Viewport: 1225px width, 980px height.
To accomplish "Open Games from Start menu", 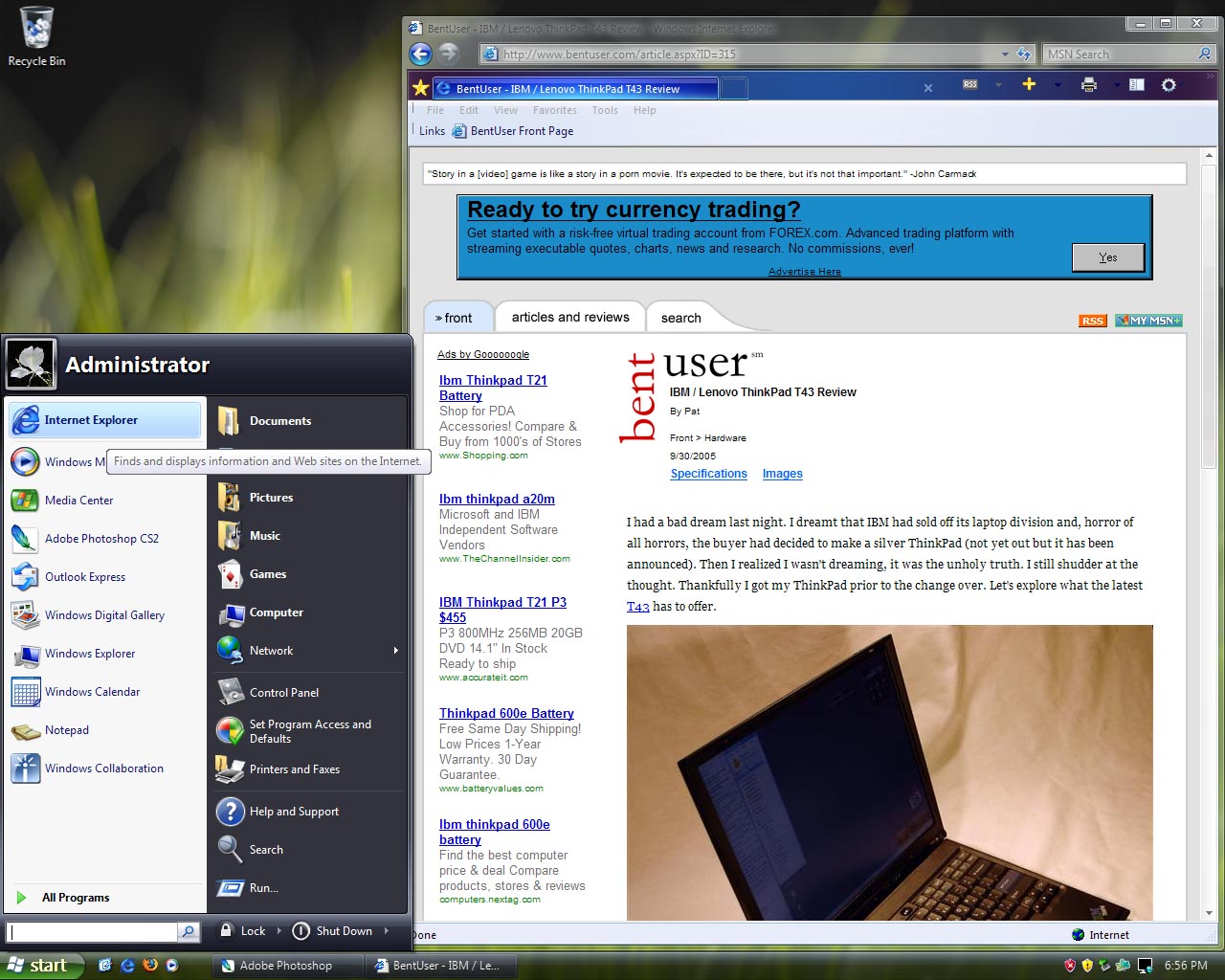I will click(308, 573).
